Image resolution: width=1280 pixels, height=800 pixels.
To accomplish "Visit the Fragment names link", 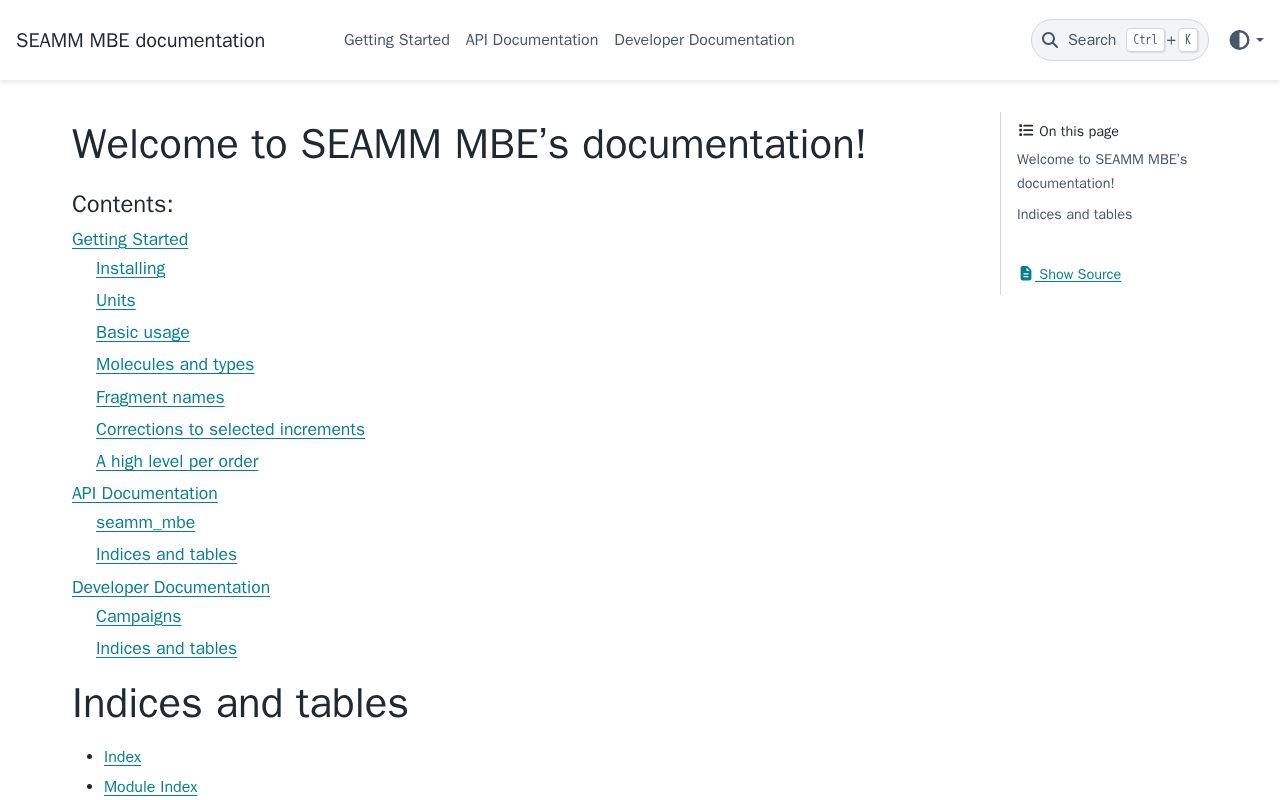I will (x=160, y=397).
